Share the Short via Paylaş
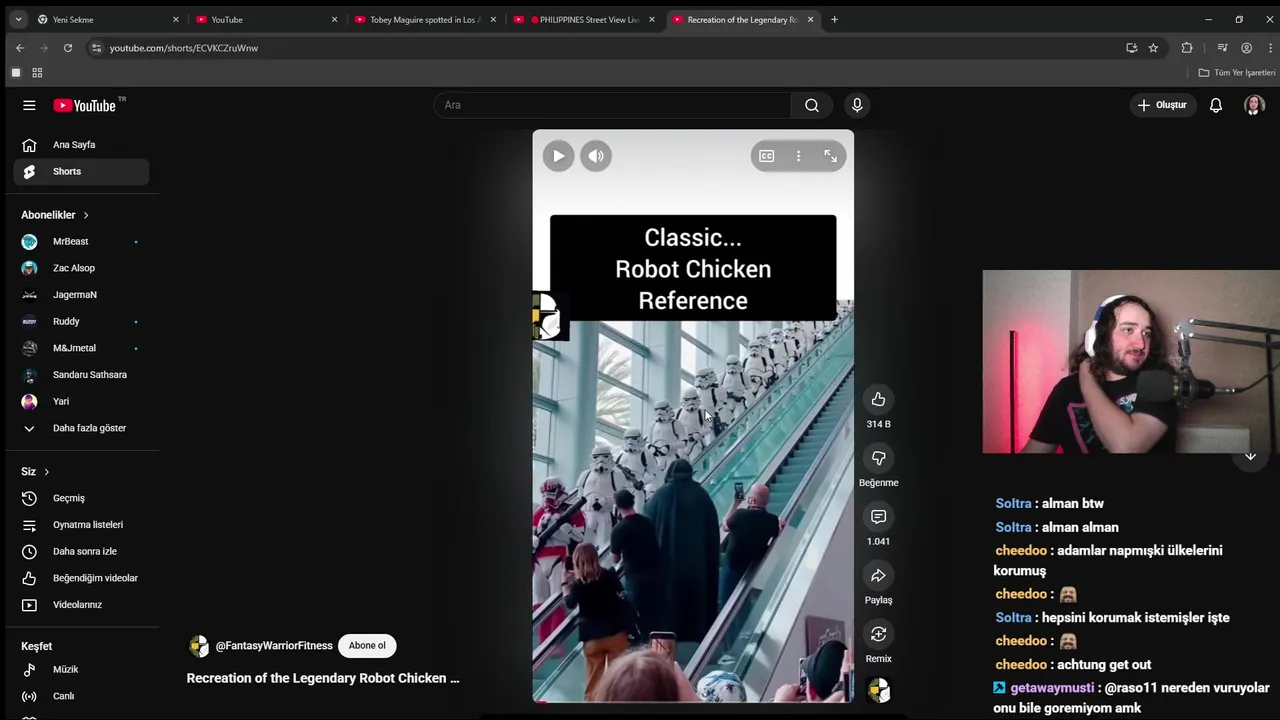 point(878,576)
